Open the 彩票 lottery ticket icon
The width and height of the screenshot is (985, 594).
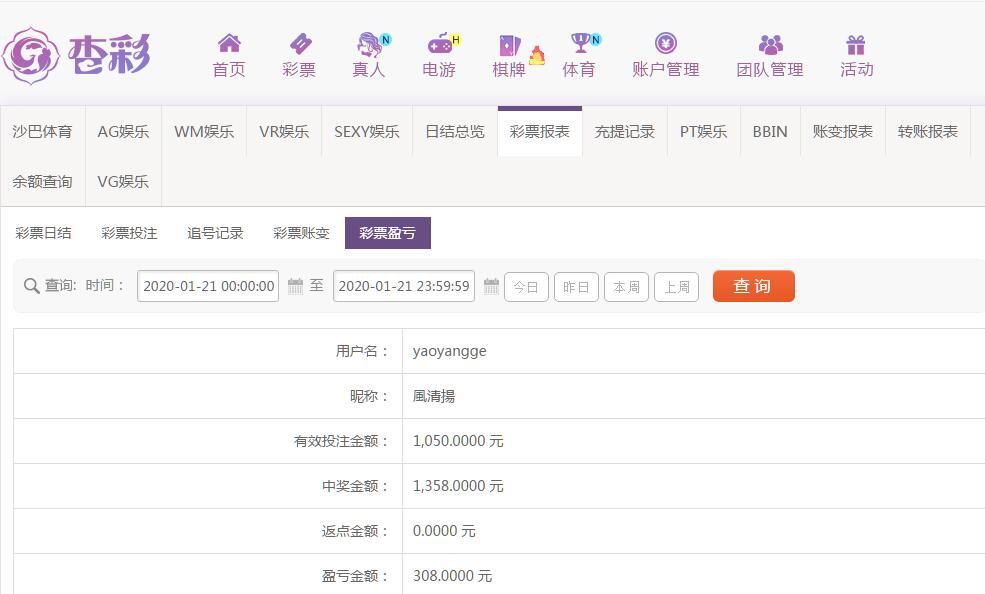click(x=299, y=43)
